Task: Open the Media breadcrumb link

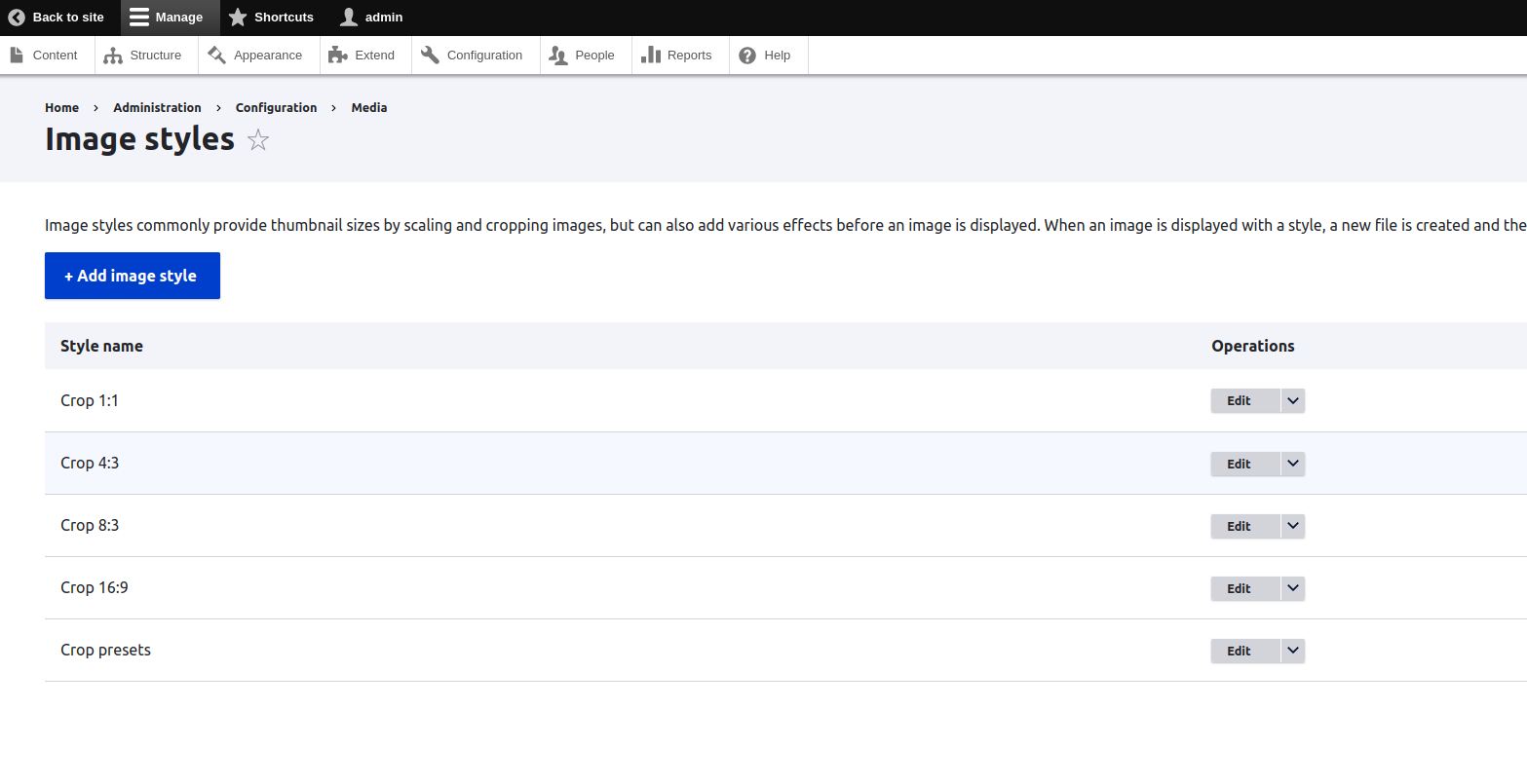Action: tap(368, 107)
